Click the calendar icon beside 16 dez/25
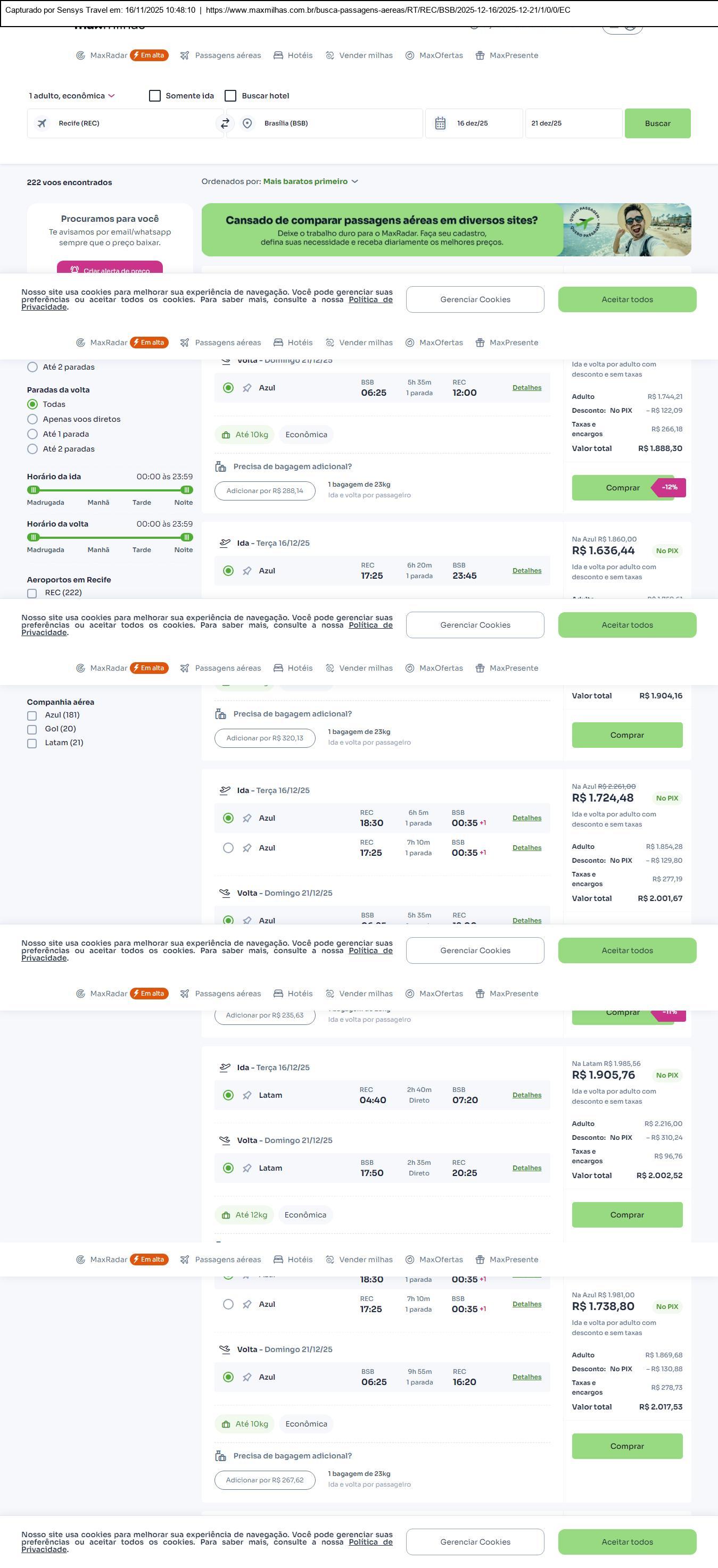 (440, 123)
